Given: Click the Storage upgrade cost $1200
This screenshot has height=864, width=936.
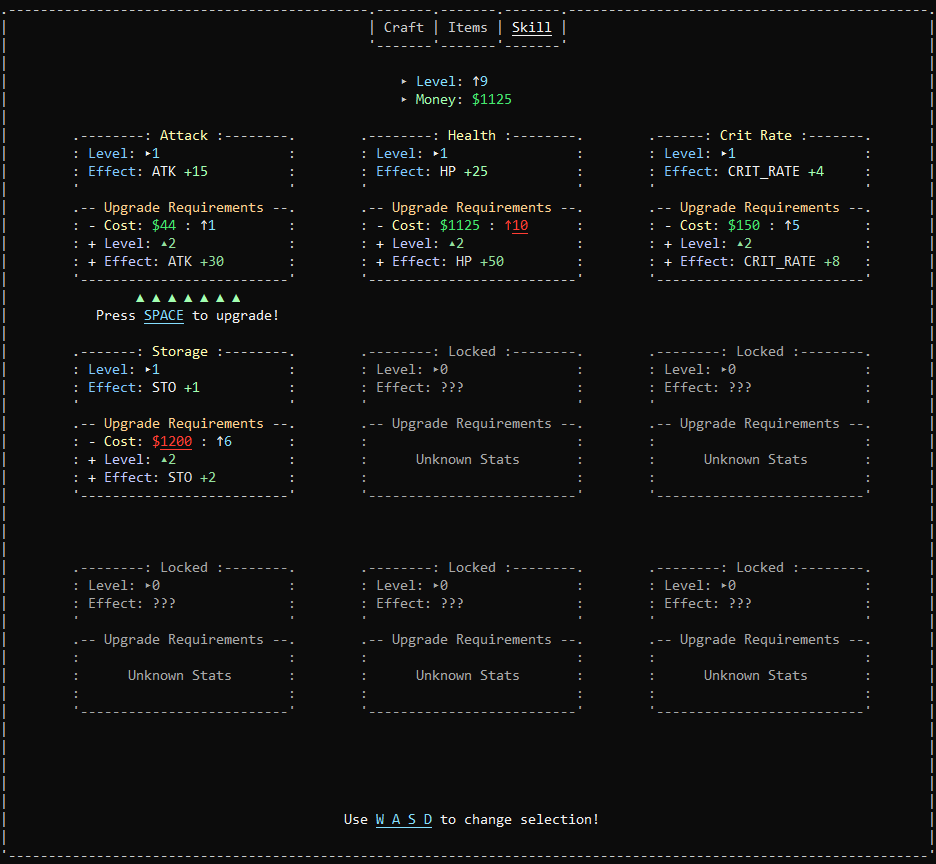Looking at the screenshot, I should tap(172, 442).
